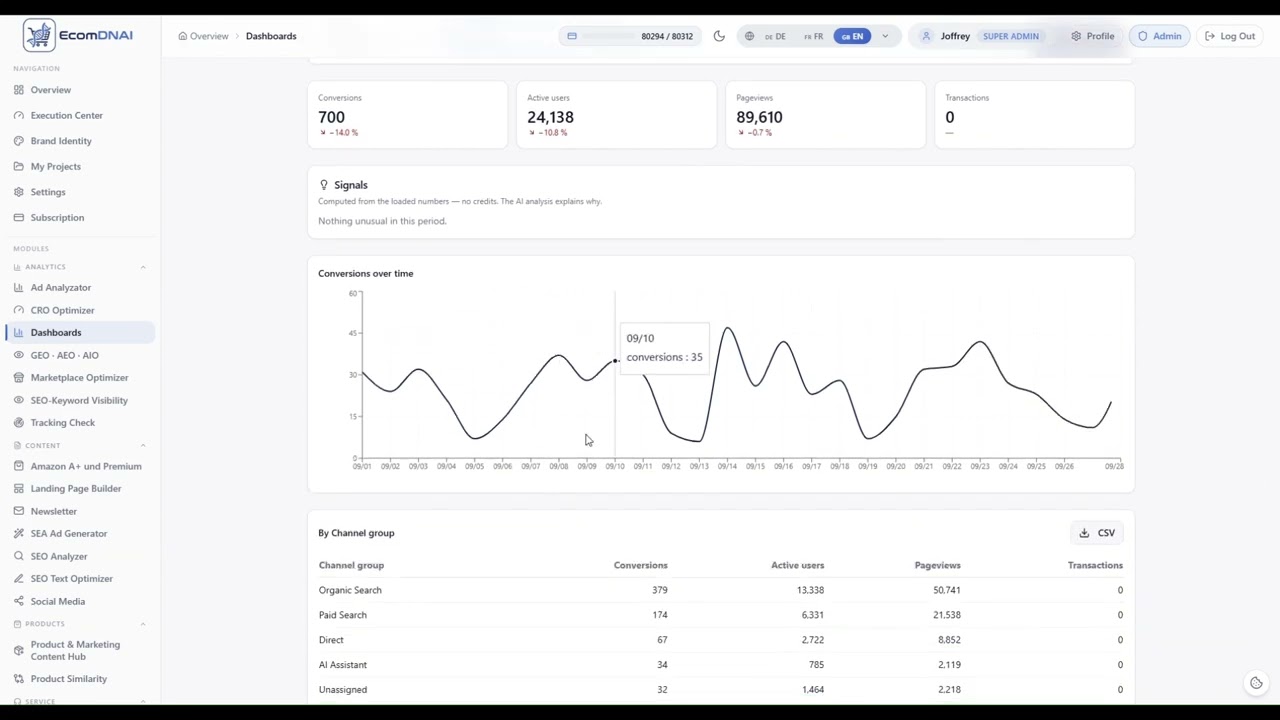Select the Tracking Check icon
Image resolution: width=1280 pixels, height=720 pixels.
19,422
